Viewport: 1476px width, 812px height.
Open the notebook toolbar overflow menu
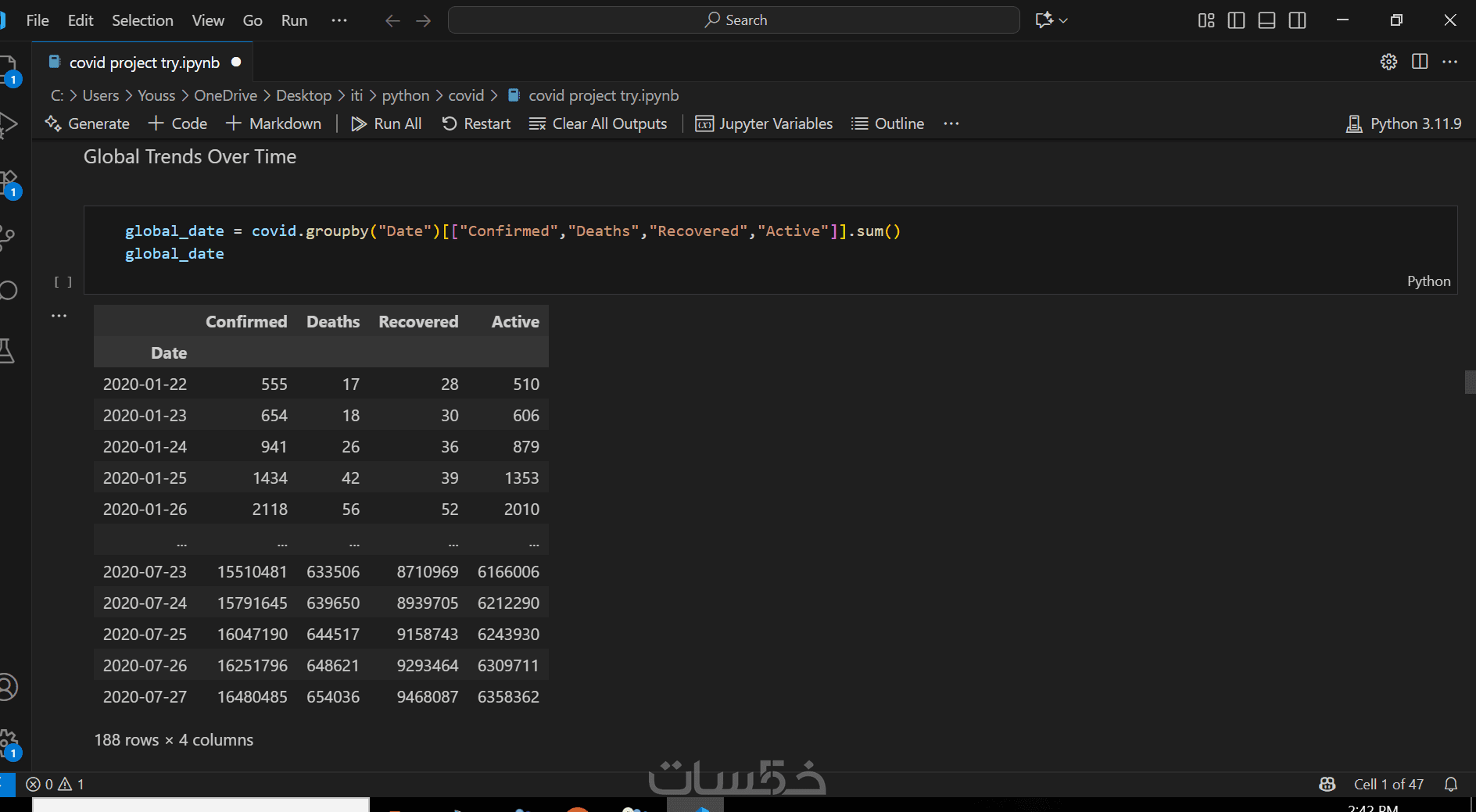tap(951, 123)
